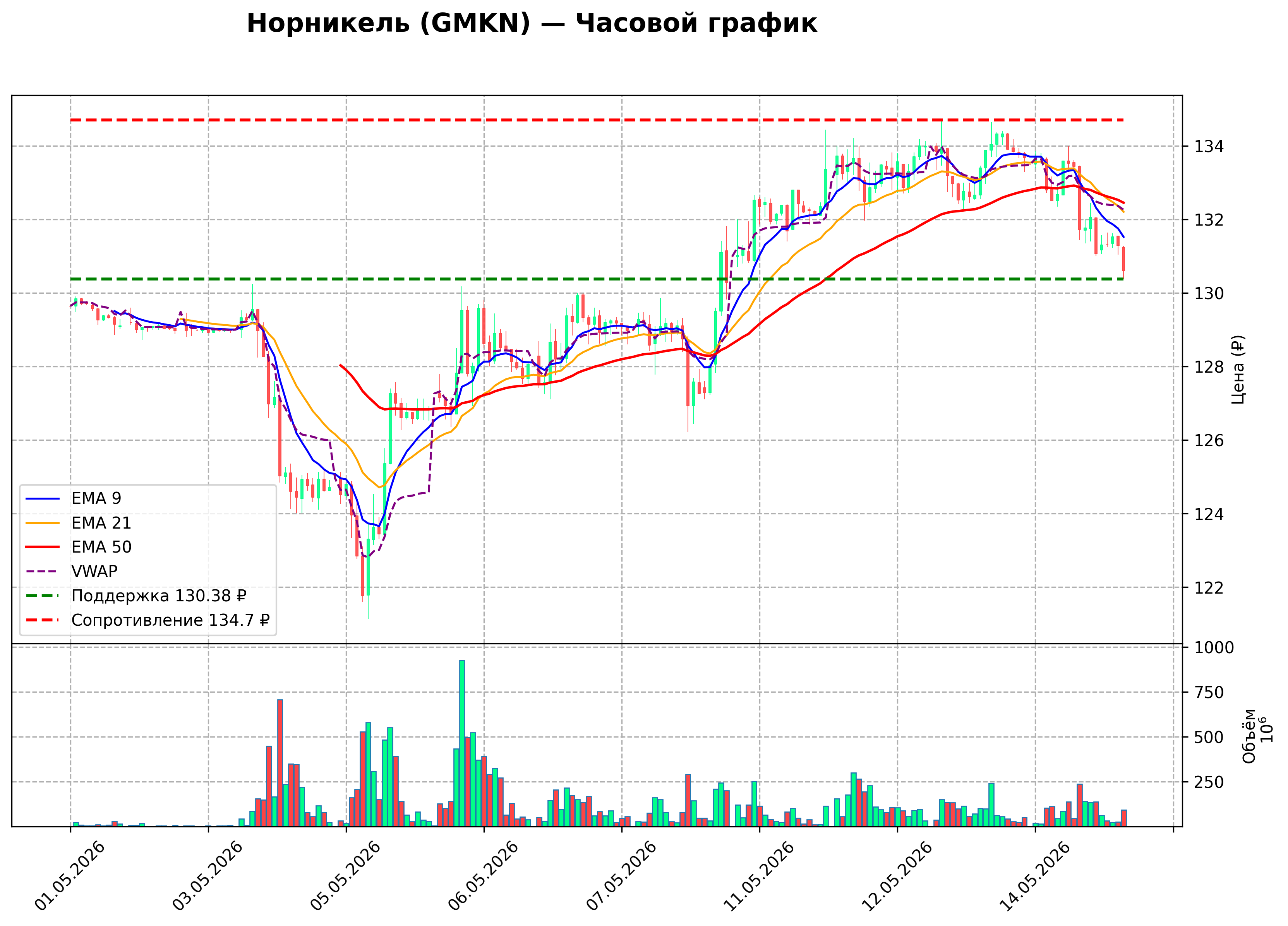The width and height of the screenshot is (1288, 926).
Task: Click date label 05.05.2026 on x-axis
Action: click(x=345, y=876)
